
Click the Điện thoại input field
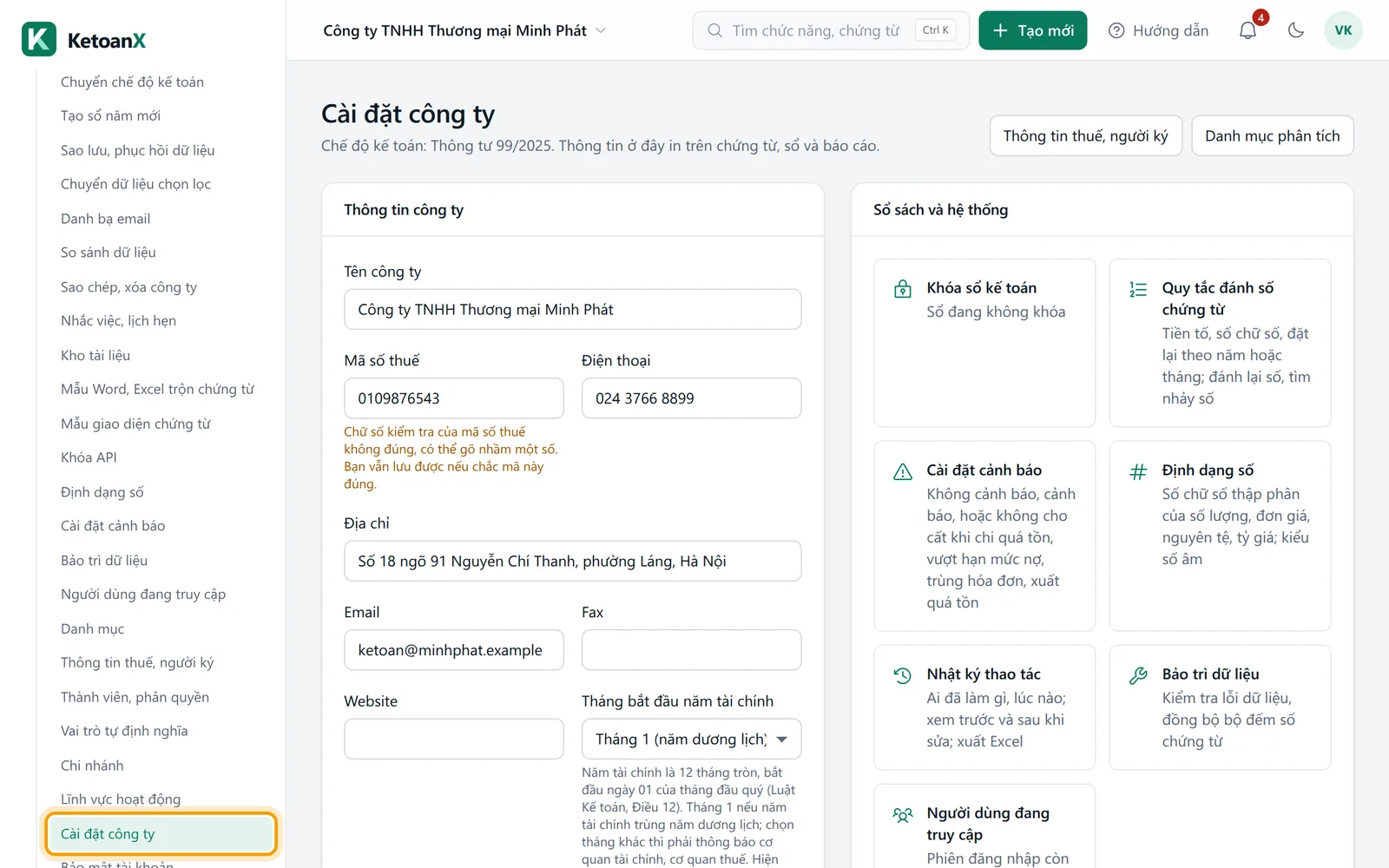[x=691, y=398]
